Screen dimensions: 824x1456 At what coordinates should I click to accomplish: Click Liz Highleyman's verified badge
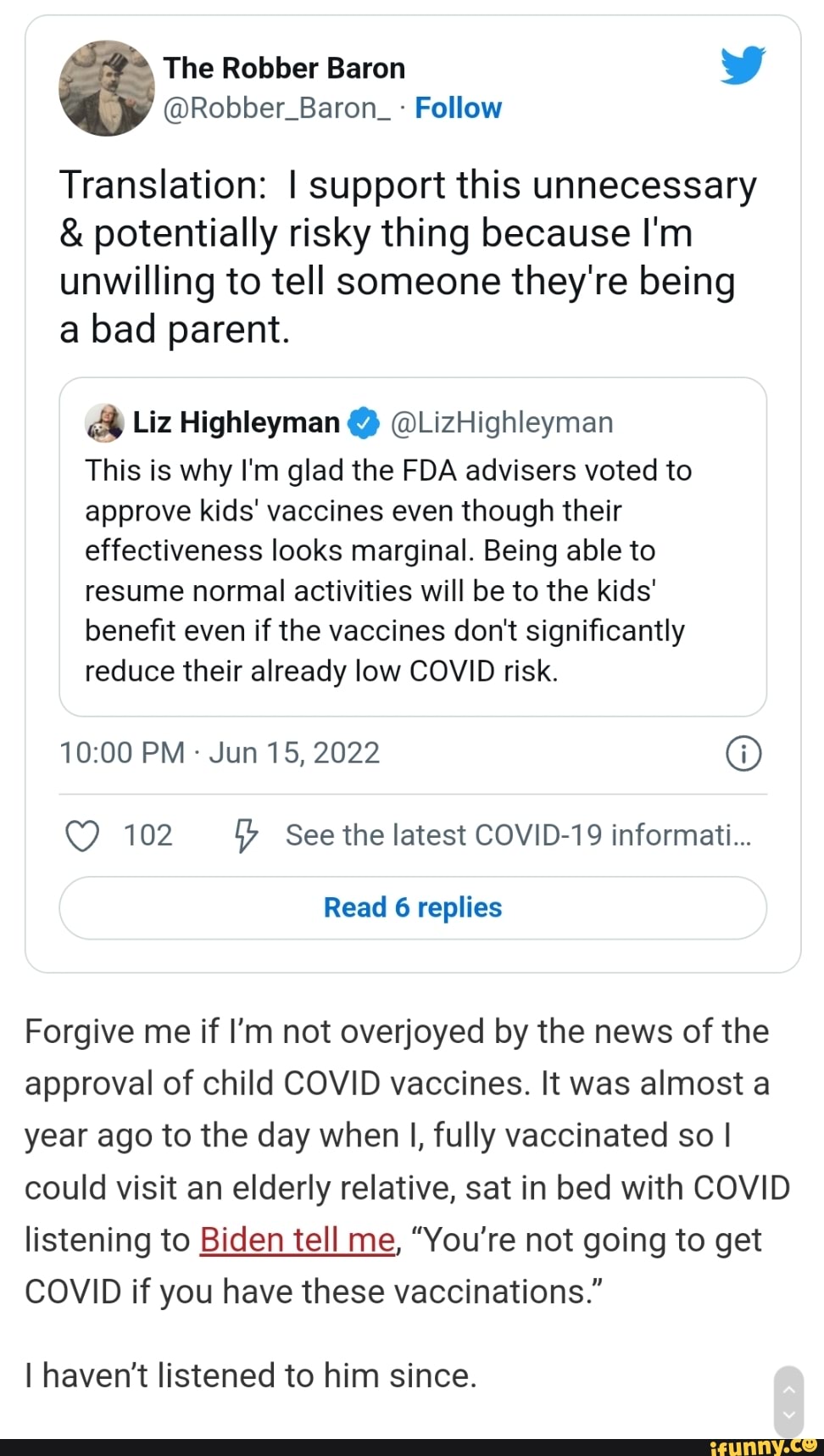364,422
